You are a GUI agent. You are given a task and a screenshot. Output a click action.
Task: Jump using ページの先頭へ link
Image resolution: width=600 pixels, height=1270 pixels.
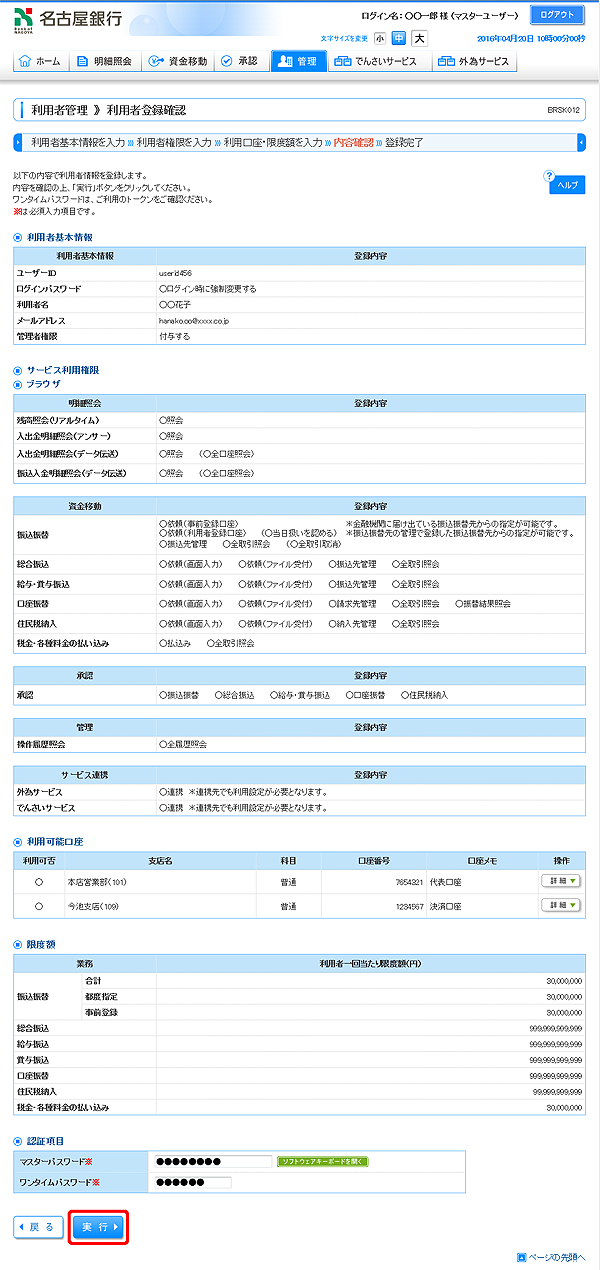(552, 1256)
